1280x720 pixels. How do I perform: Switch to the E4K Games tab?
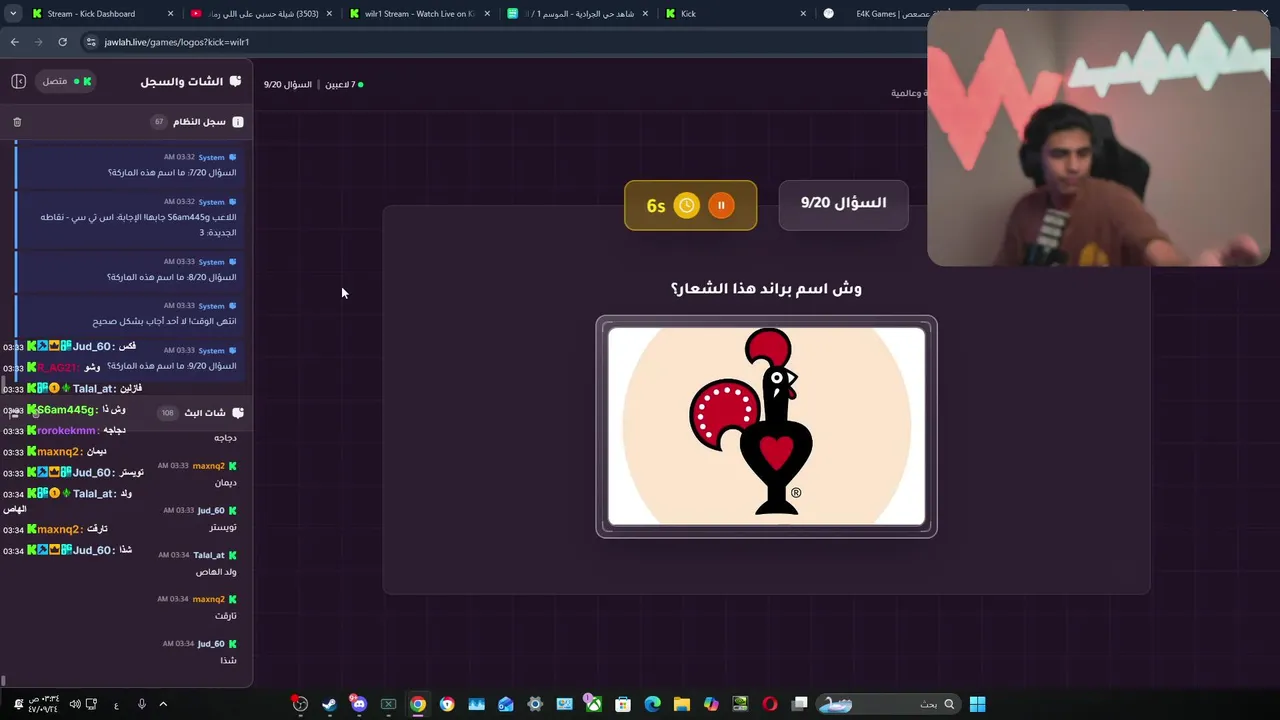(890, 14)
